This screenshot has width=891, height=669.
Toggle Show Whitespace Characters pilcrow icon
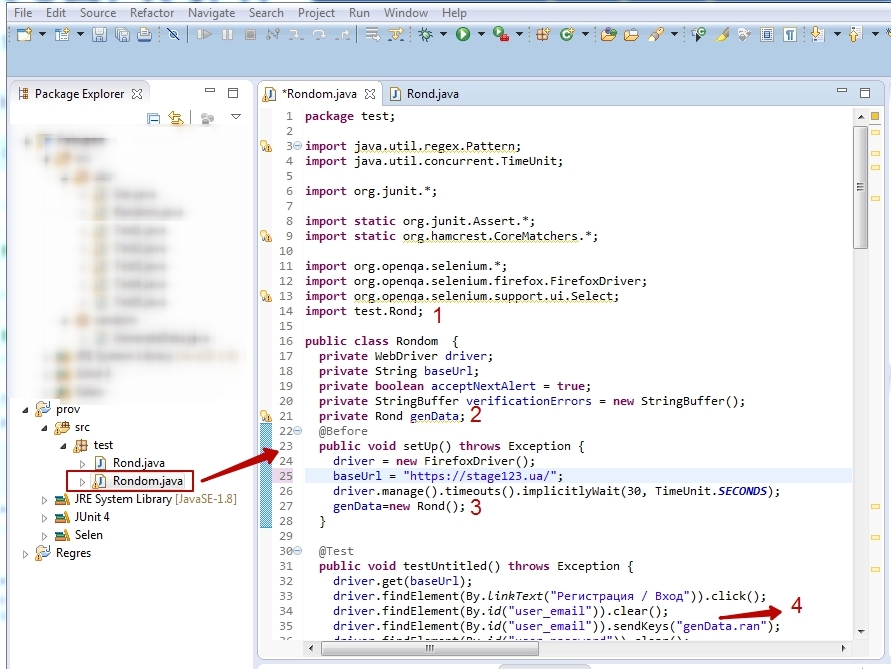point(790,35)
